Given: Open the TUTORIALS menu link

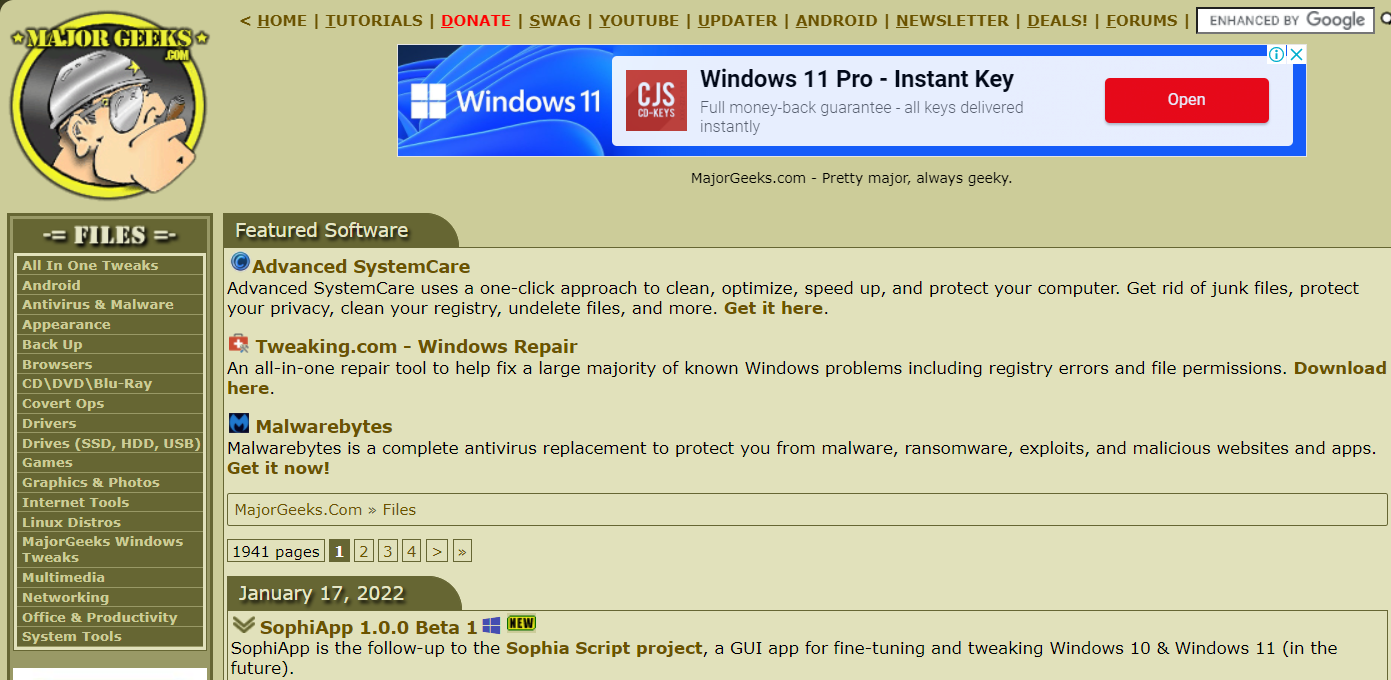Looking at the screenshot, I should tap(374, 21).
